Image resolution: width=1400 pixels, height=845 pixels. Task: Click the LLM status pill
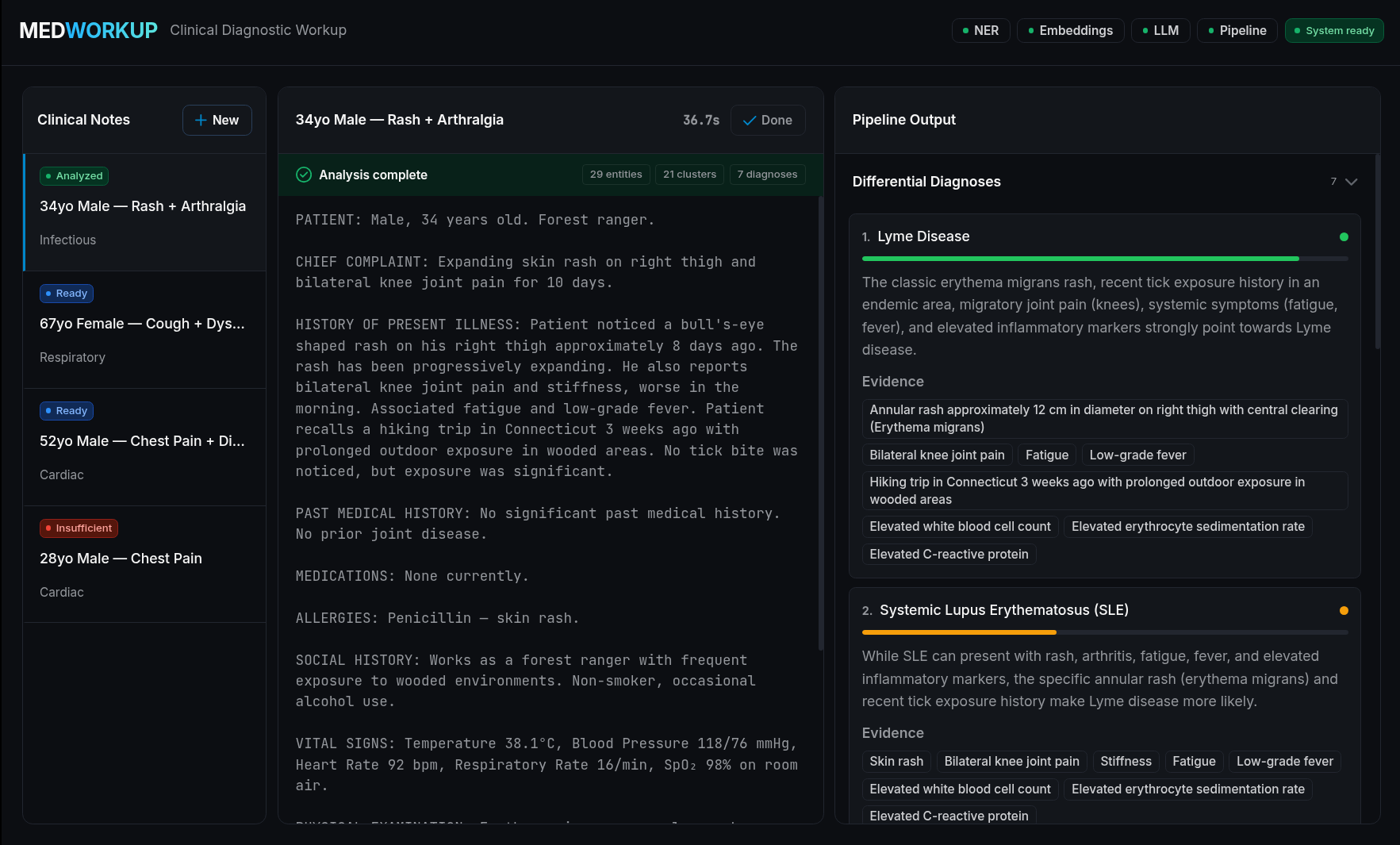click(1160, 30)
